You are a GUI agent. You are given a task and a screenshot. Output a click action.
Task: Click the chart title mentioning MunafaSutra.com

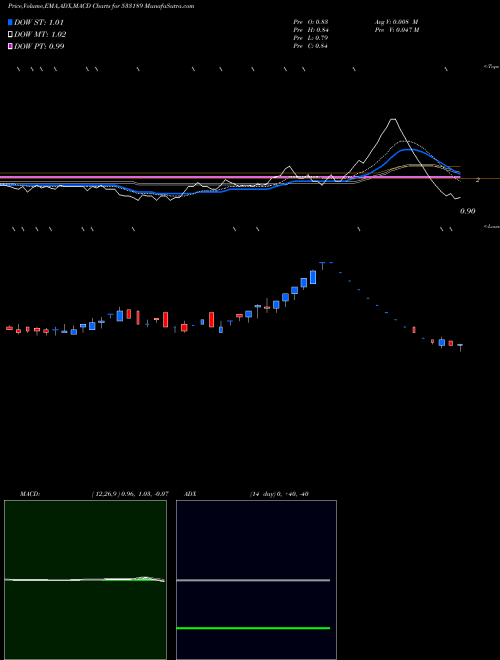point(101,7)
